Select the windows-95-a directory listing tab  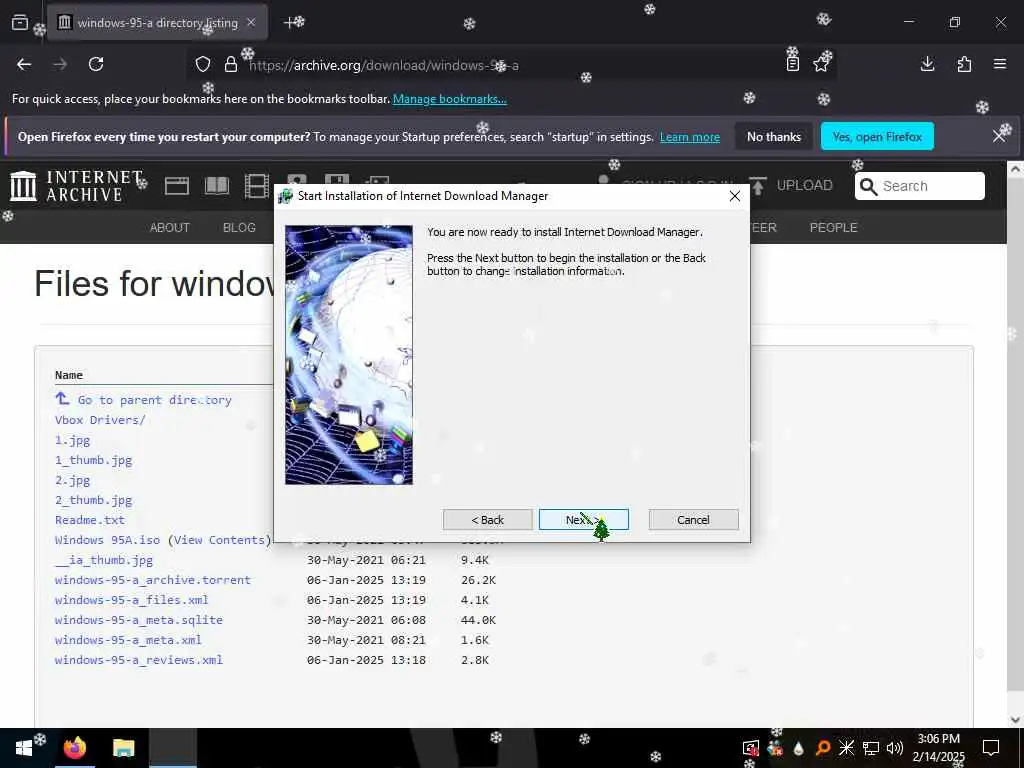(157, 22)
